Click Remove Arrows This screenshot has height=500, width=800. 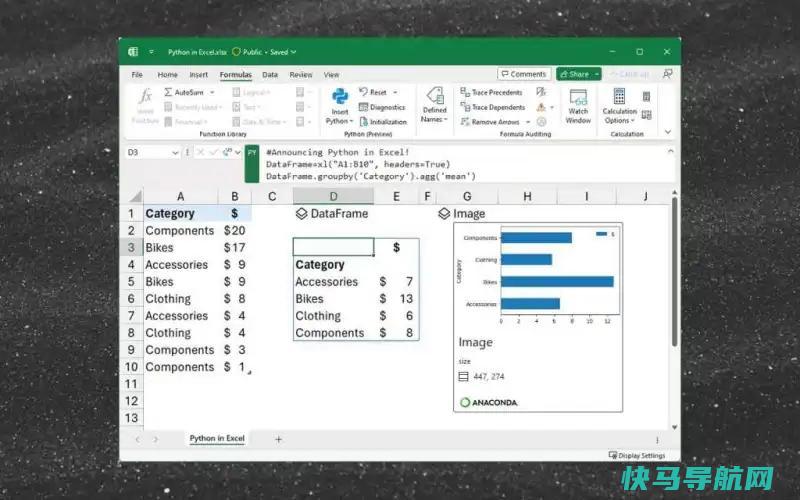click(x=490, y=122)
